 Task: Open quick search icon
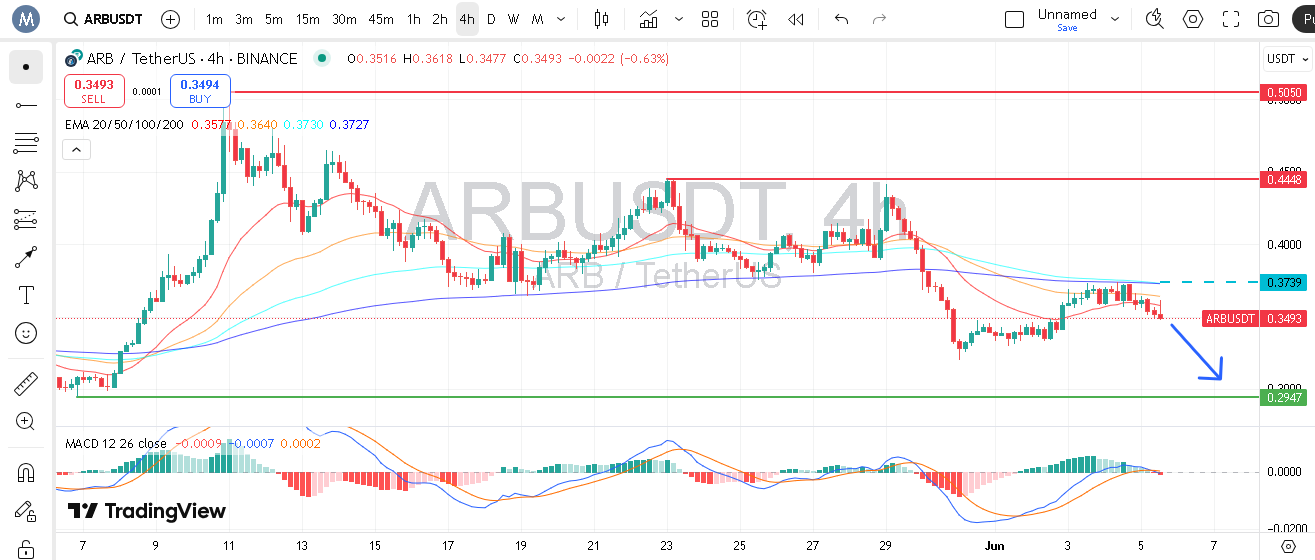coord(1155,19)
